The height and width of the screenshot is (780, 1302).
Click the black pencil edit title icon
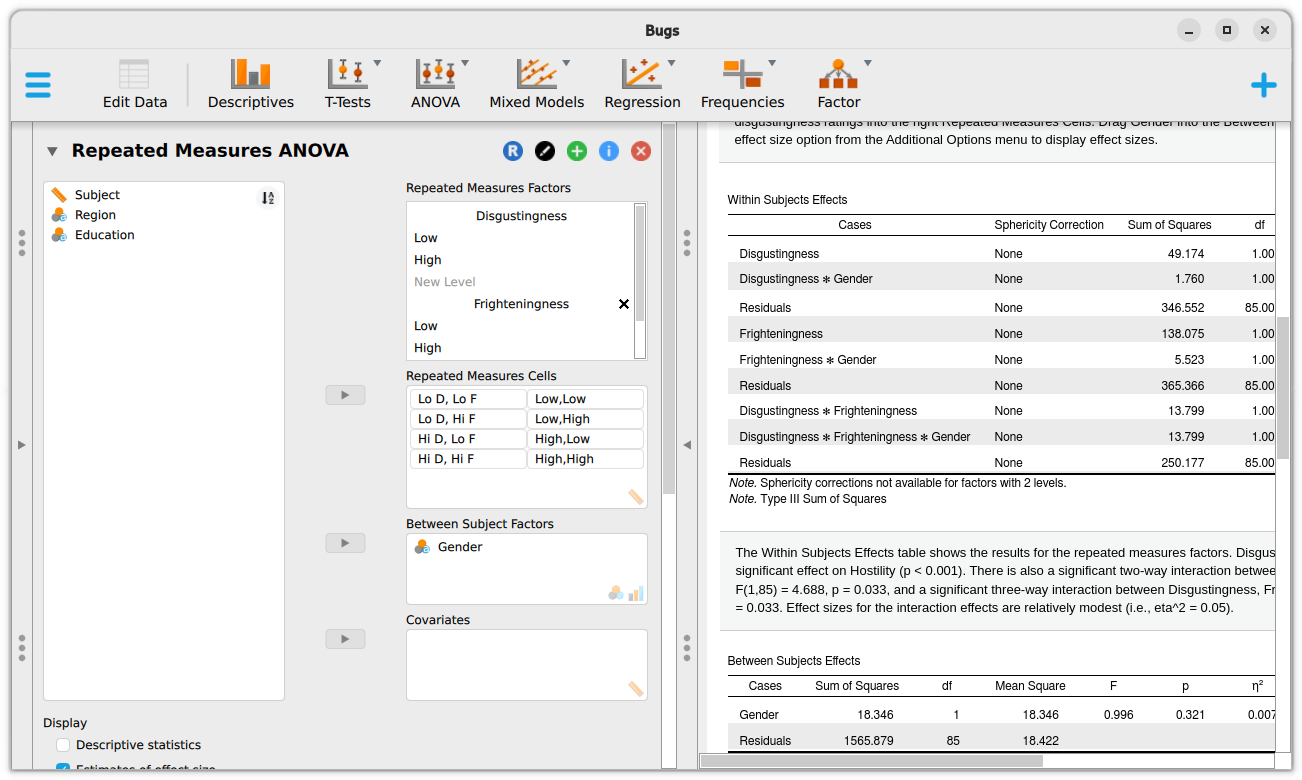545,151
